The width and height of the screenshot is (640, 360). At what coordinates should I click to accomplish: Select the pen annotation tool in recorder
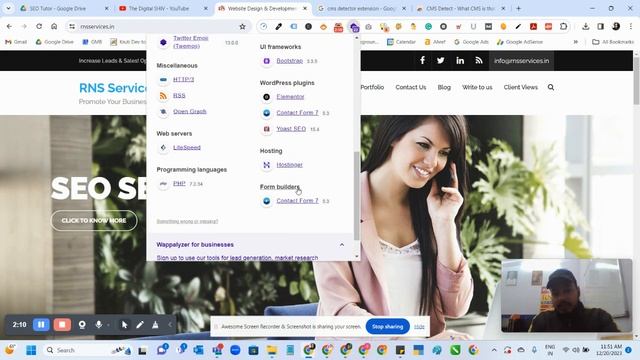(140, 324)
